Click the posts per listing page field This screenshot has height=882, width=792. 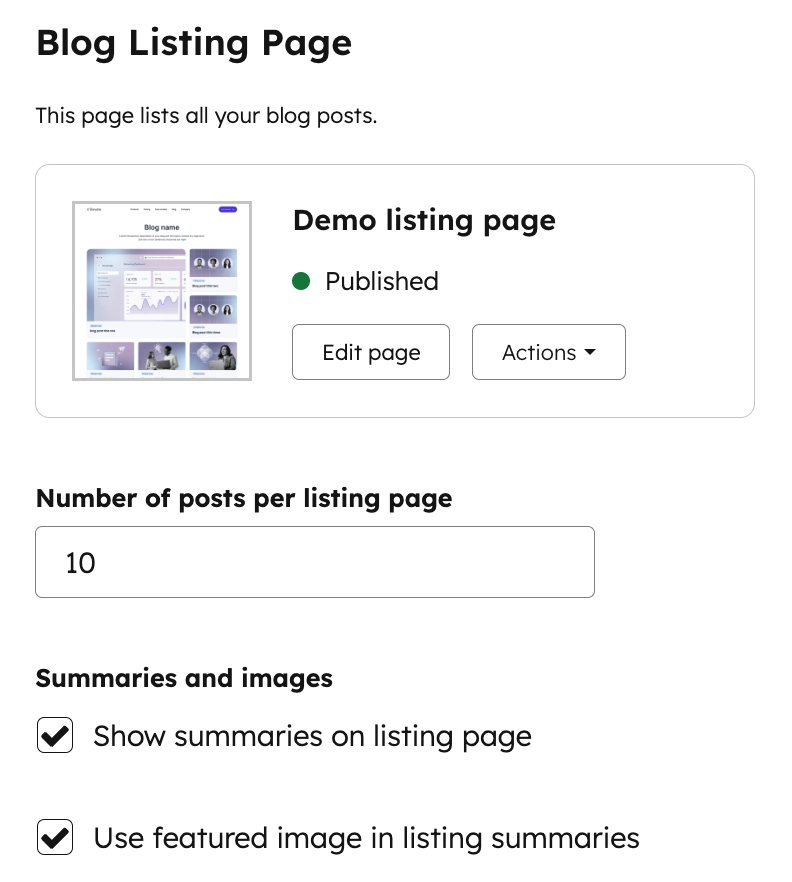click(315, 562)
